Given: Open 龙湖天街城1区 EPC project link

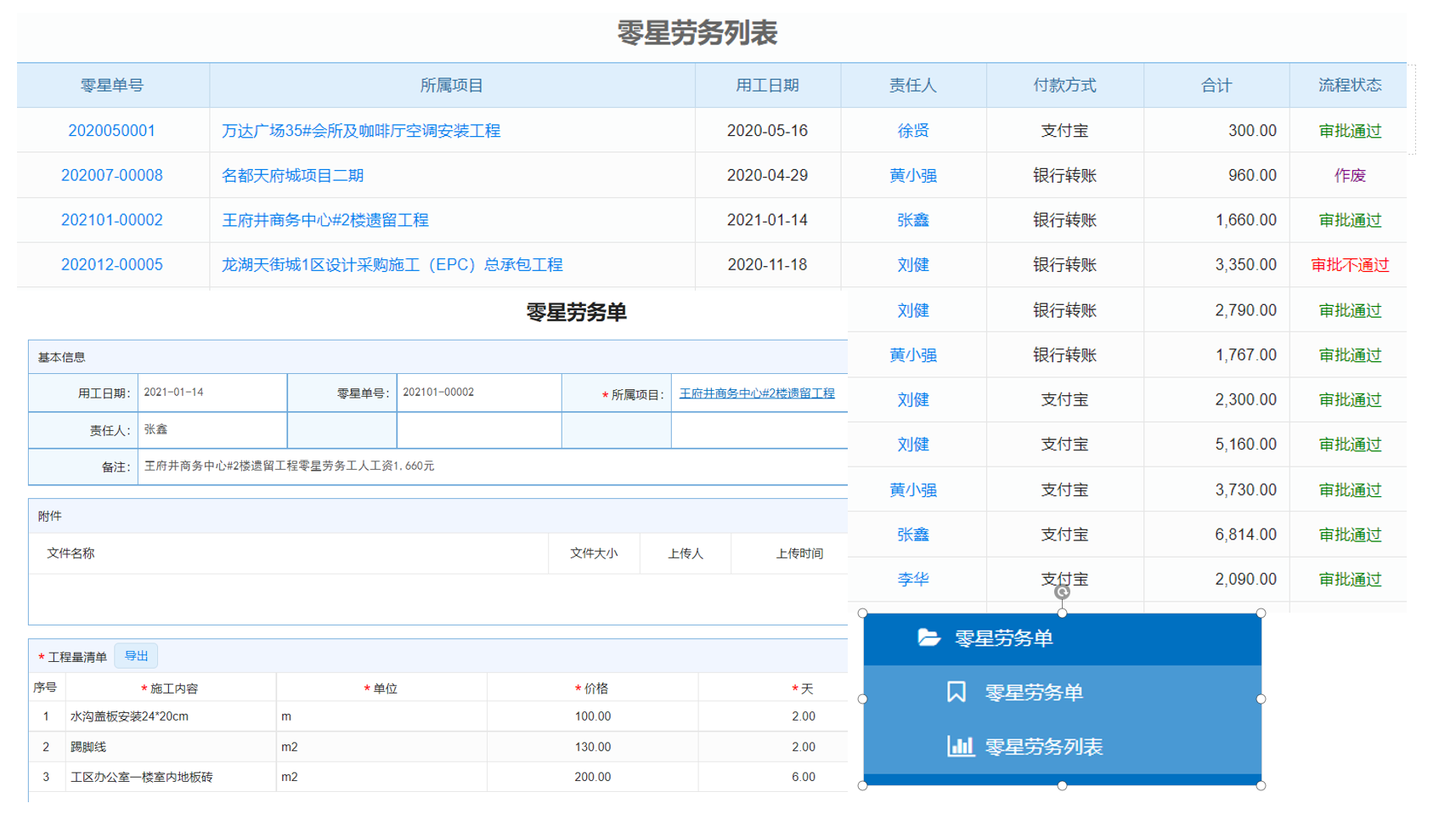Looking at the screenshot, I should pos(392,265).
